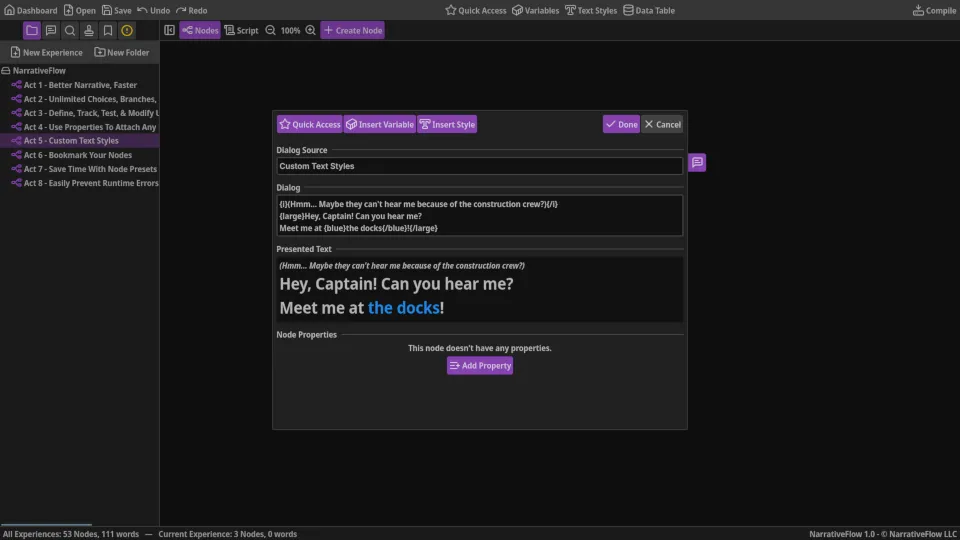Switch to Script view
The height and width of the screenshot is (540, 960).
[241, 31]
